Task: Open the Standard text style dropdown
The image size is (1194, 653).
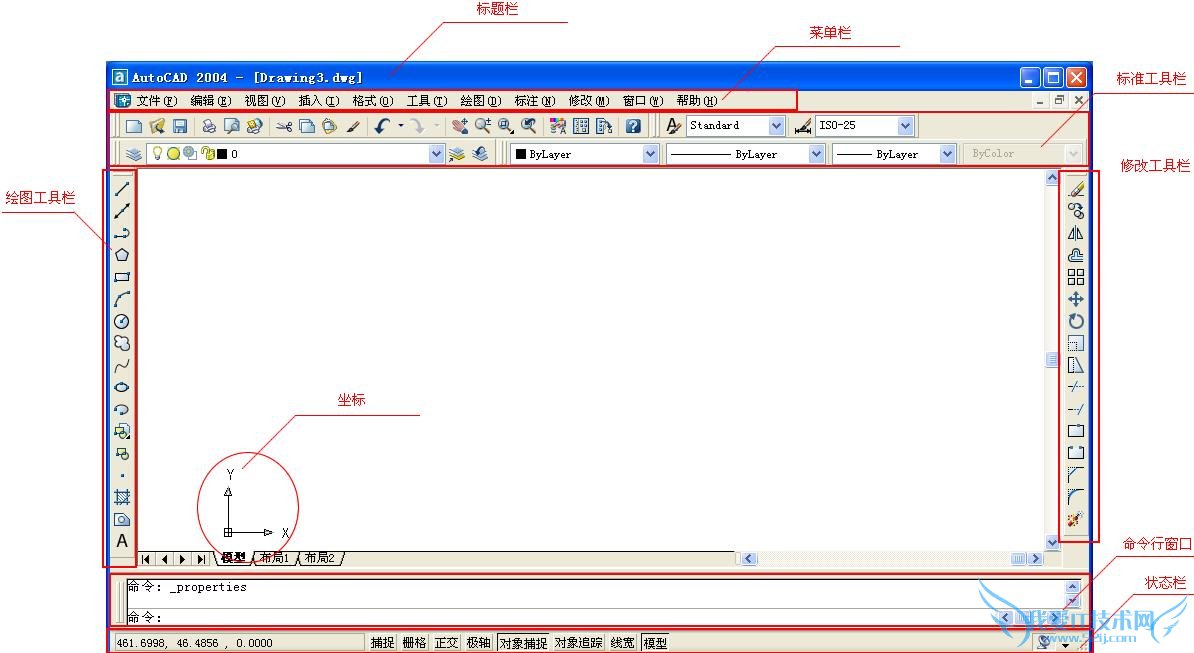Action: pyautogui.click(x=777, y=126)
